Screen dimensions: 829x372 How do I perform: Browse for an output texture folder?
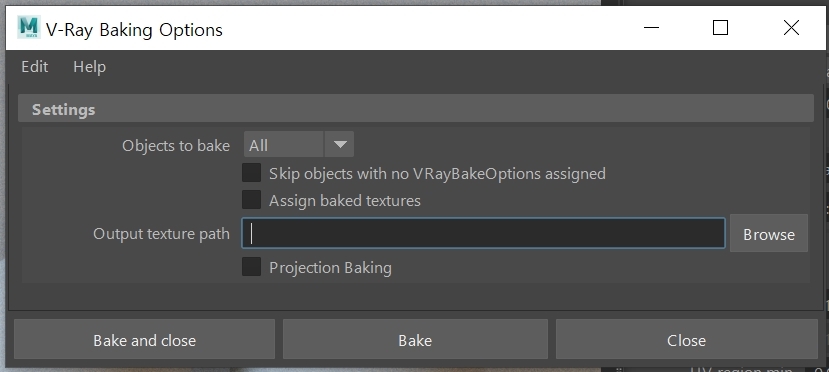[769, 233]
